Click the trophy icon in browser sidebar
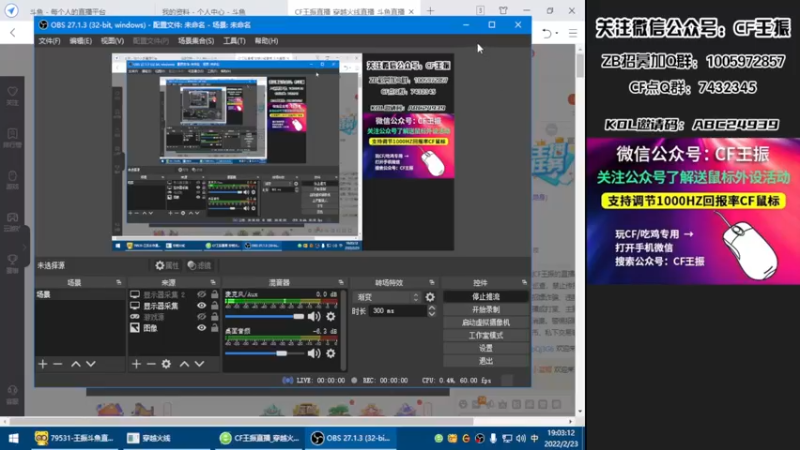This screenshot has width=800, height=450. click(12, 260)
